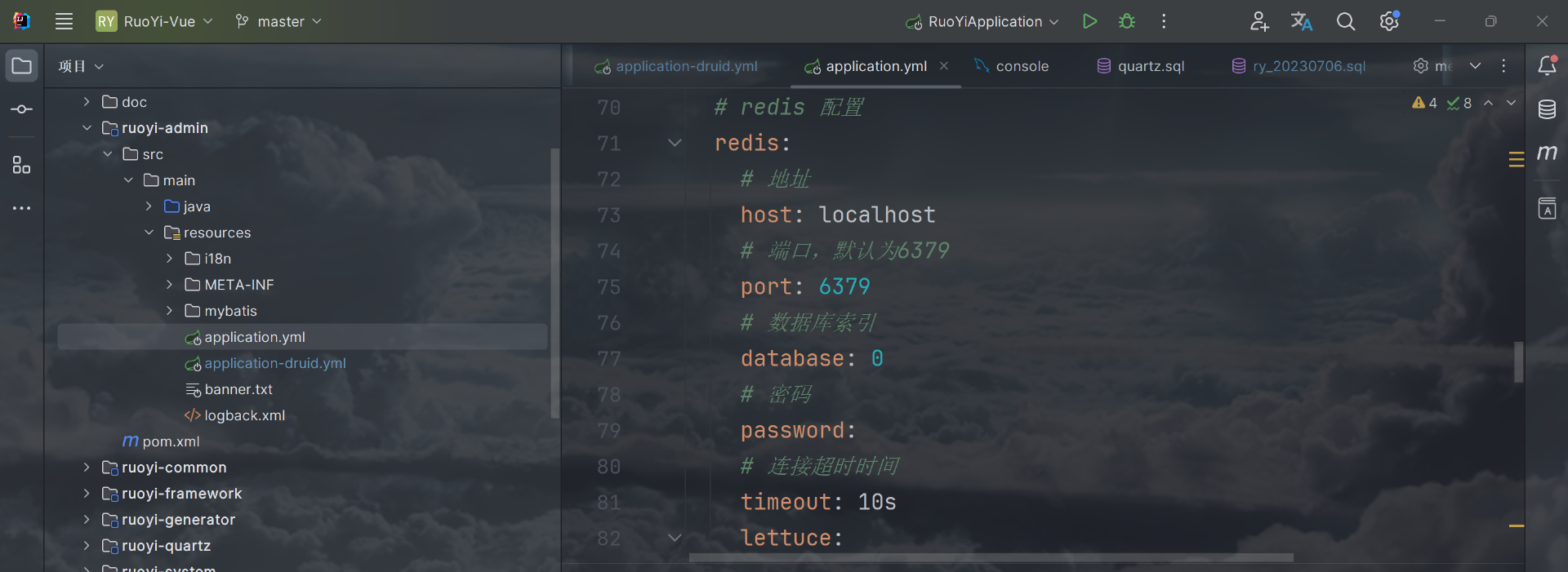Fold the redis block at line 71
This screenshot has height=572, width=1568.
(675, 143)
